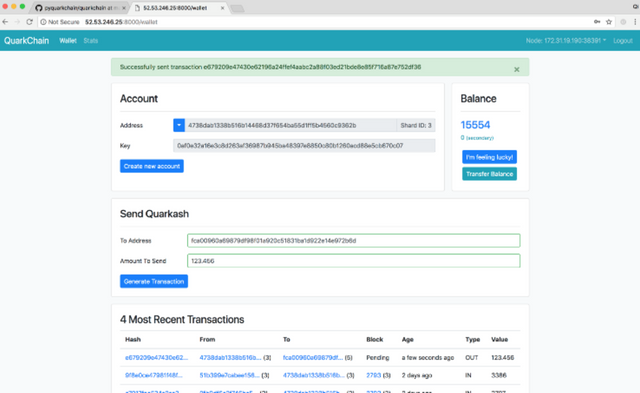Click the browser back arrow
Viewport: 640px width, 393px height.
(5, 22)
